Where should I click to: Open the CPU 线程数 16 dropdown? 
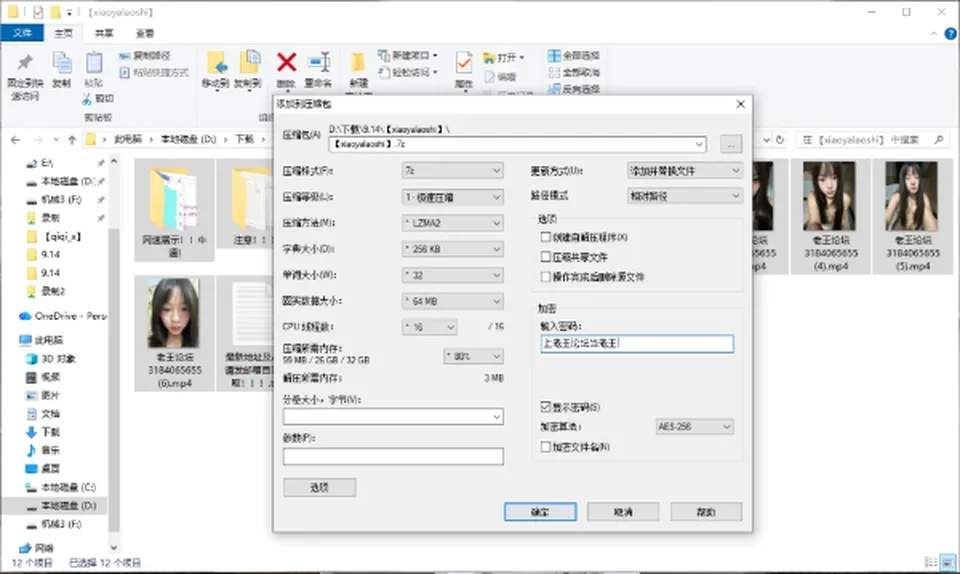point(430,327)
